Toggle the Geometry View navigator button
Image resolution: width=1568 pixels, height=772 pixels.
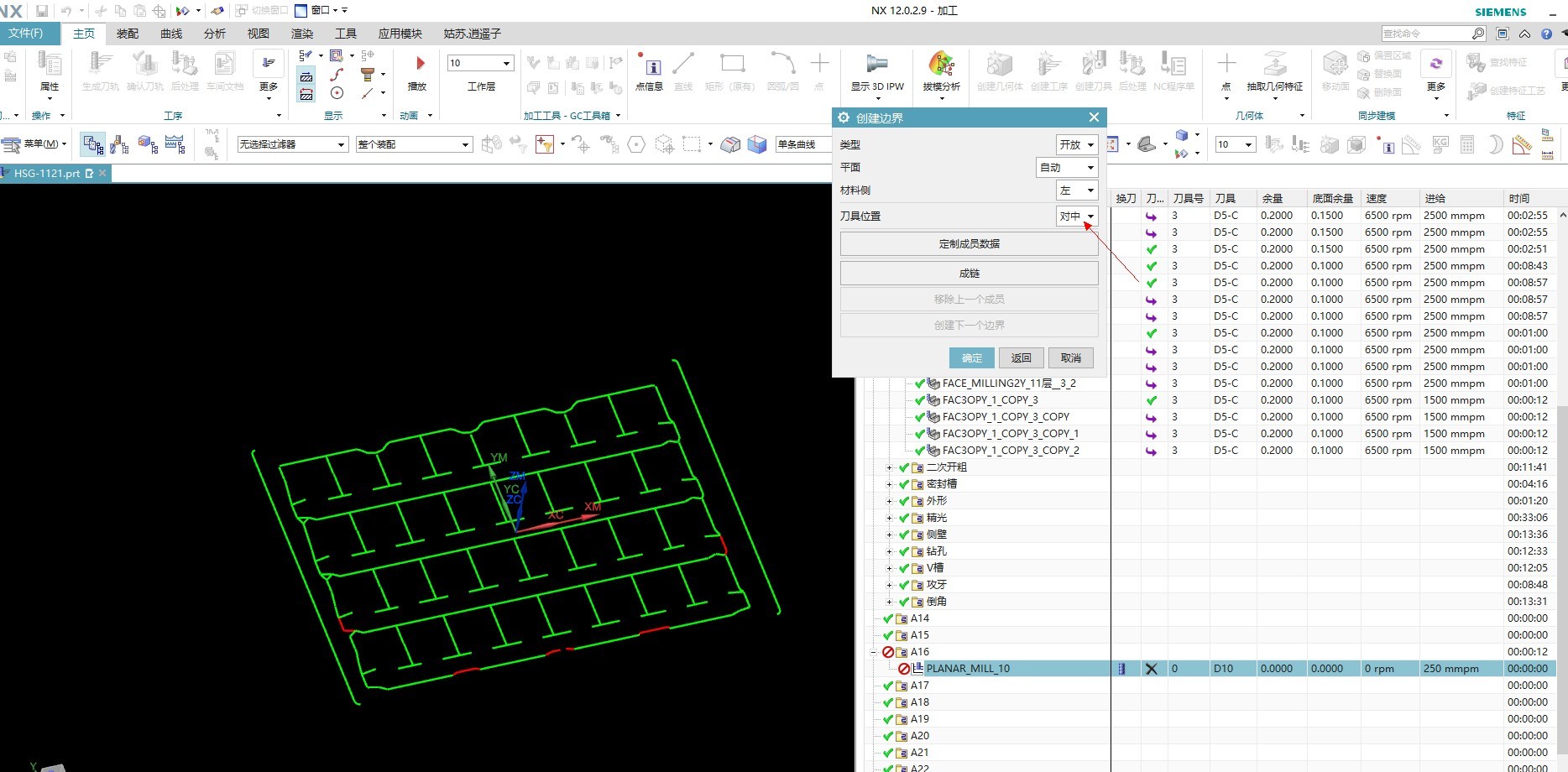(148, 144)
